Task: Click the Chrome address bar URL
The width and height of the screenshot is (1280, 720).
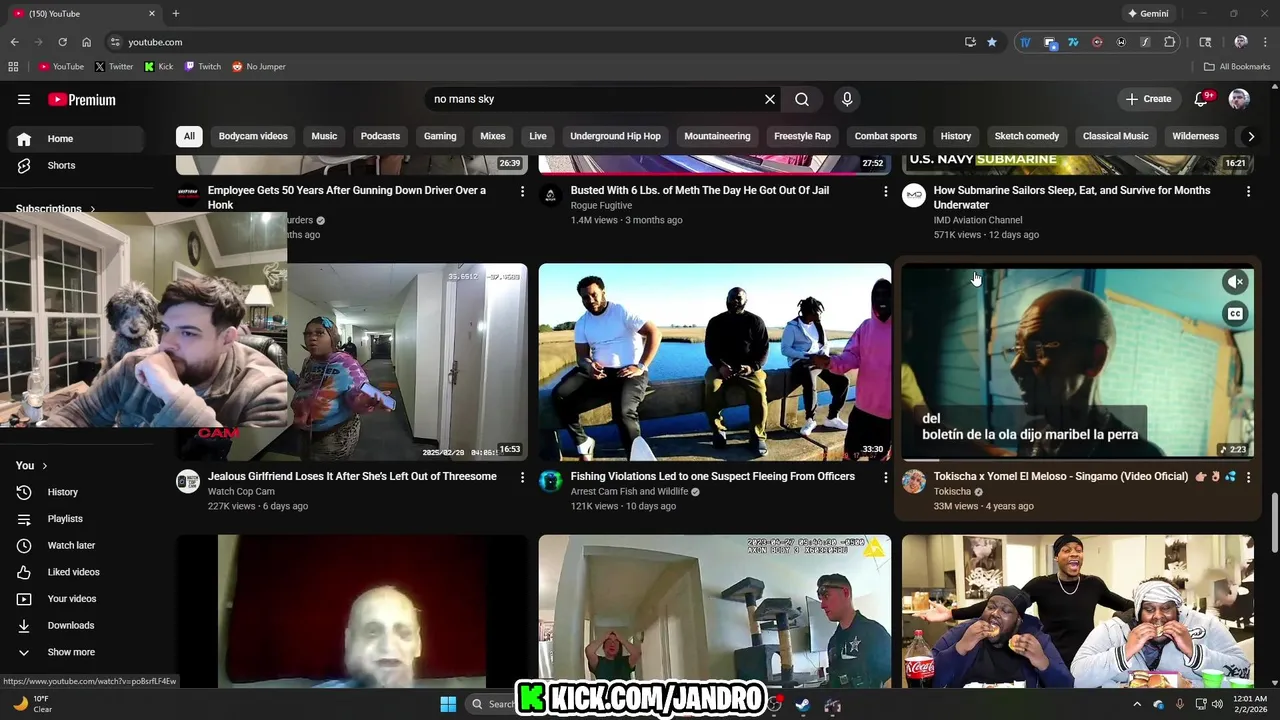Action: [x=155, y=42]
